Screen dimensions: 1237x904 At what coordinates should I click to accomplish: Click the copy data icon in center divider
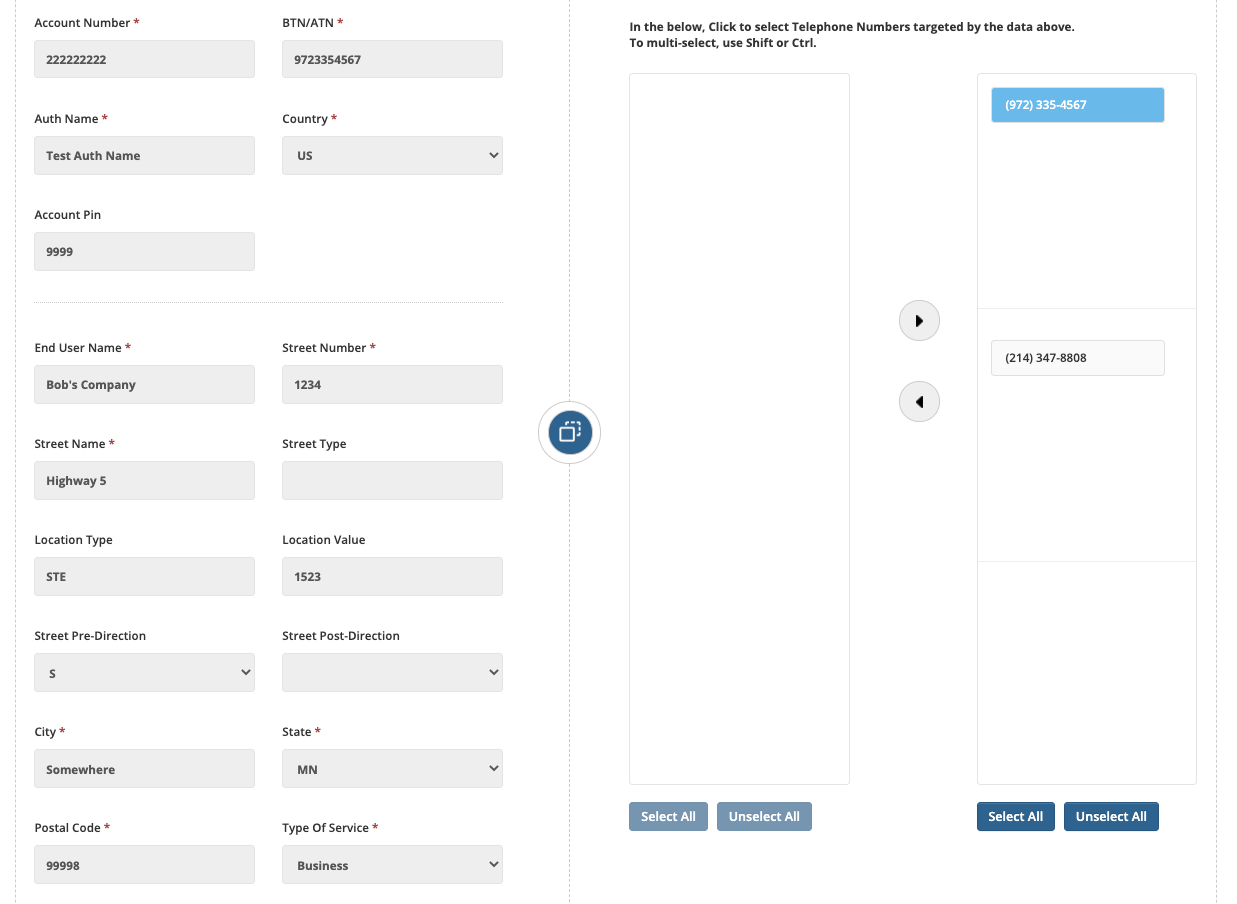coord(570,433)
